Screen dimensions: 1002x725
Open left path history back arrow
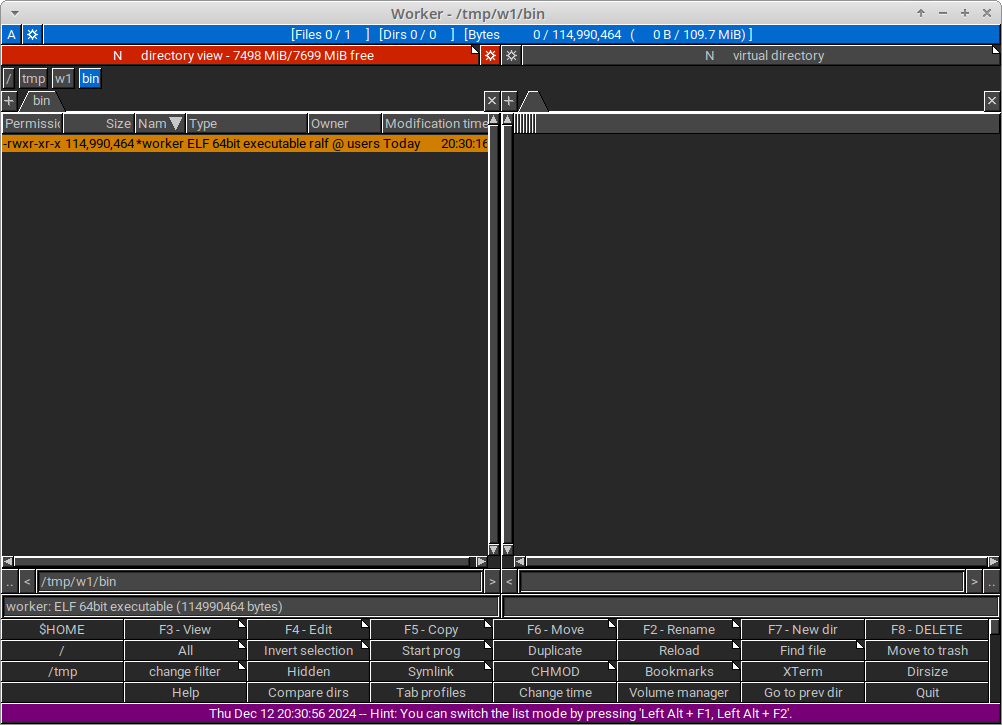(27, 581)
